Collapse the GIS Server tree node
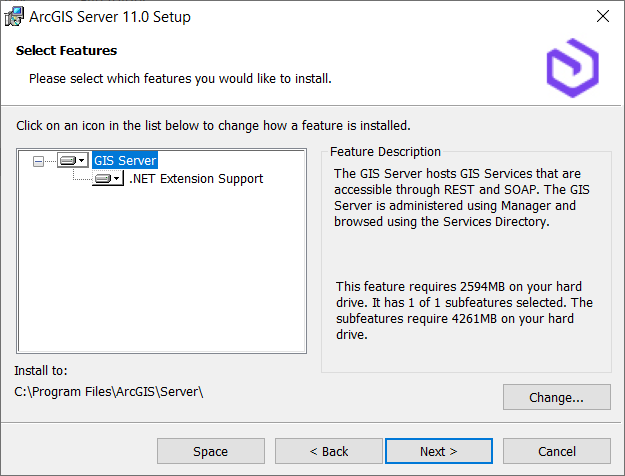Viewport: 625px width, 476px height. [x=39, y=160]
